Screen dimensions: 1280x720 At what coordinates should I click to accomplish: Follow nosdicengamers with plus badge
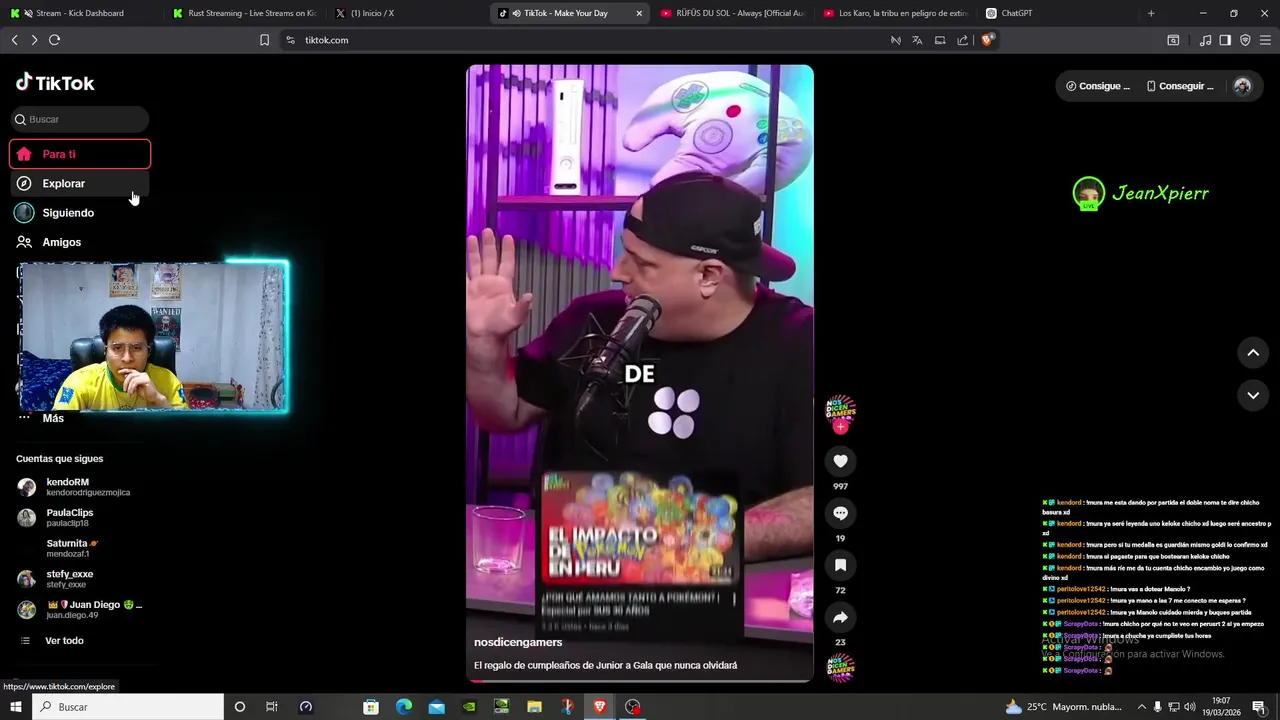tap(841, 427)
